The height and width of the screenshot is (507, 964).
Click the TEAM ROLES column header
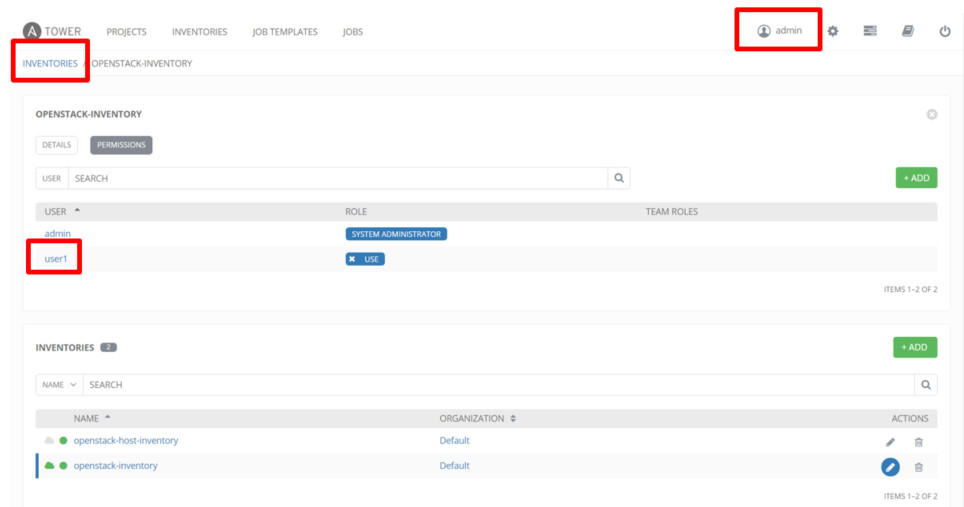tap(671, 211)
